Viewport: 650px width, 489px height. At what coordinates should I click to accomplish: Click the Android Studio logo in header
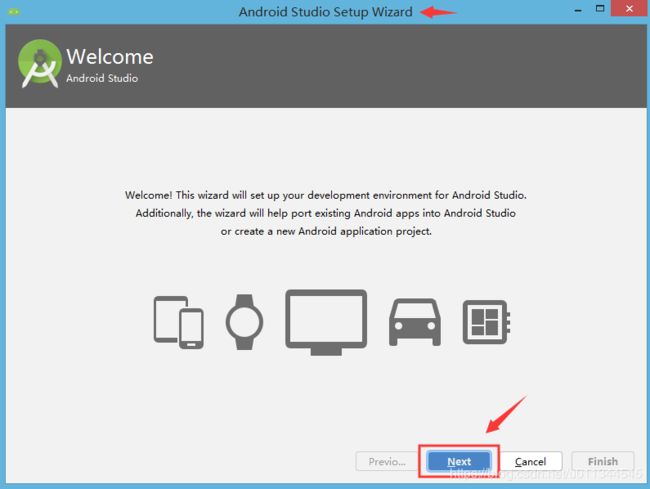point(40,63)
